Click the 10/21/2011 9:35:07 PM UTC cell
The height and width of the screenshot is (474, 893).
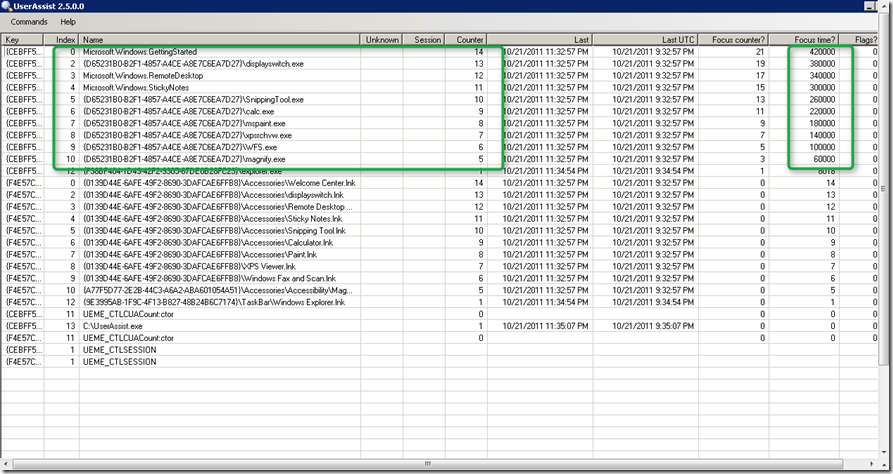(653, 326)
